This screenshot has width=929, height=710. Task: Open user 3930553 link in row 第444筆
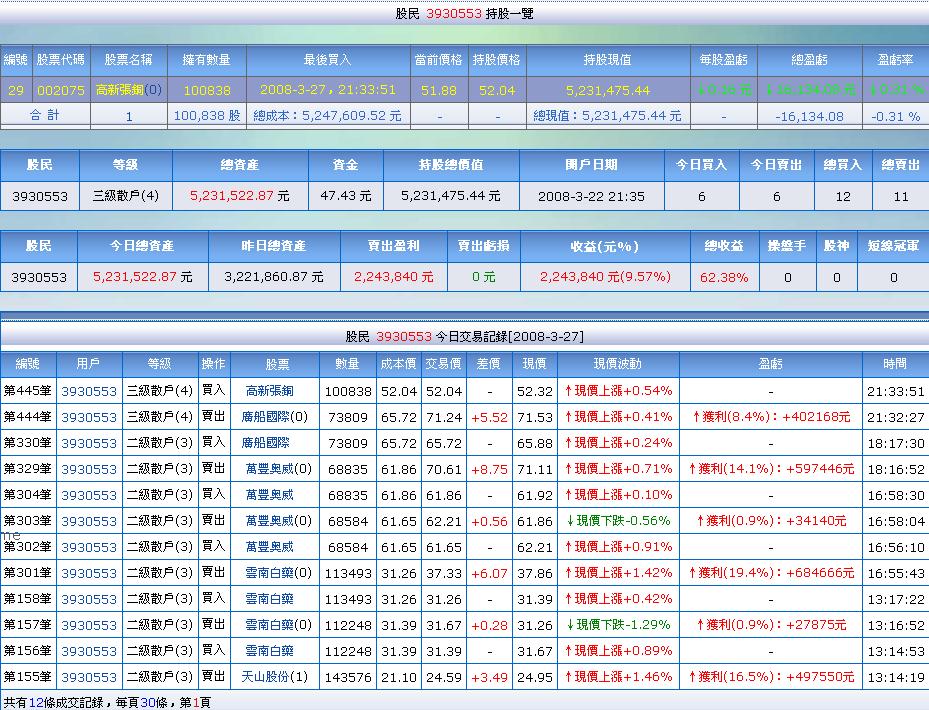pos(89,417)
